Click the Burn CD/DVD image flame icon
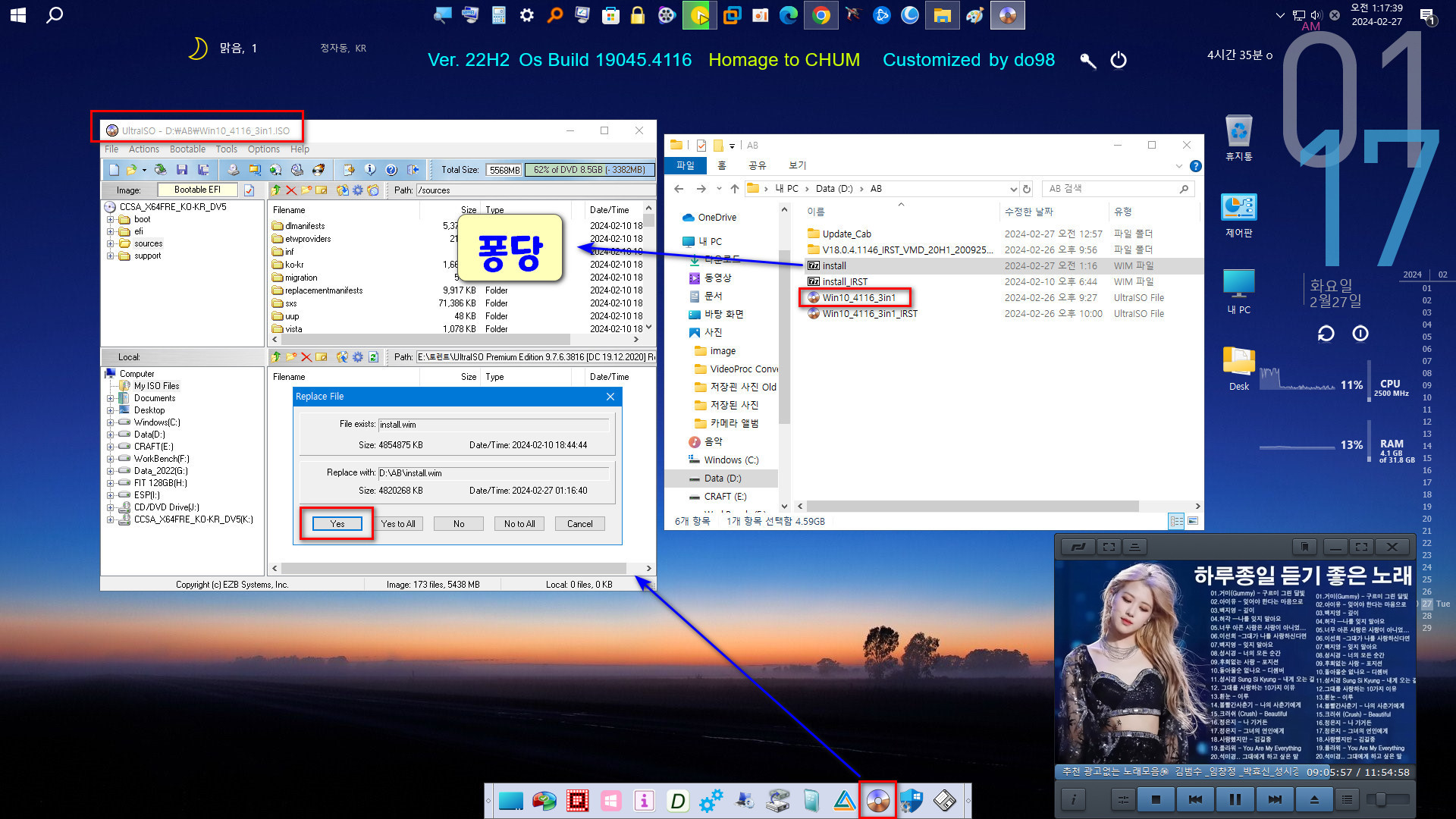Image resolution: width=1456 pixels, height=819 pixels. coord(318,170)
